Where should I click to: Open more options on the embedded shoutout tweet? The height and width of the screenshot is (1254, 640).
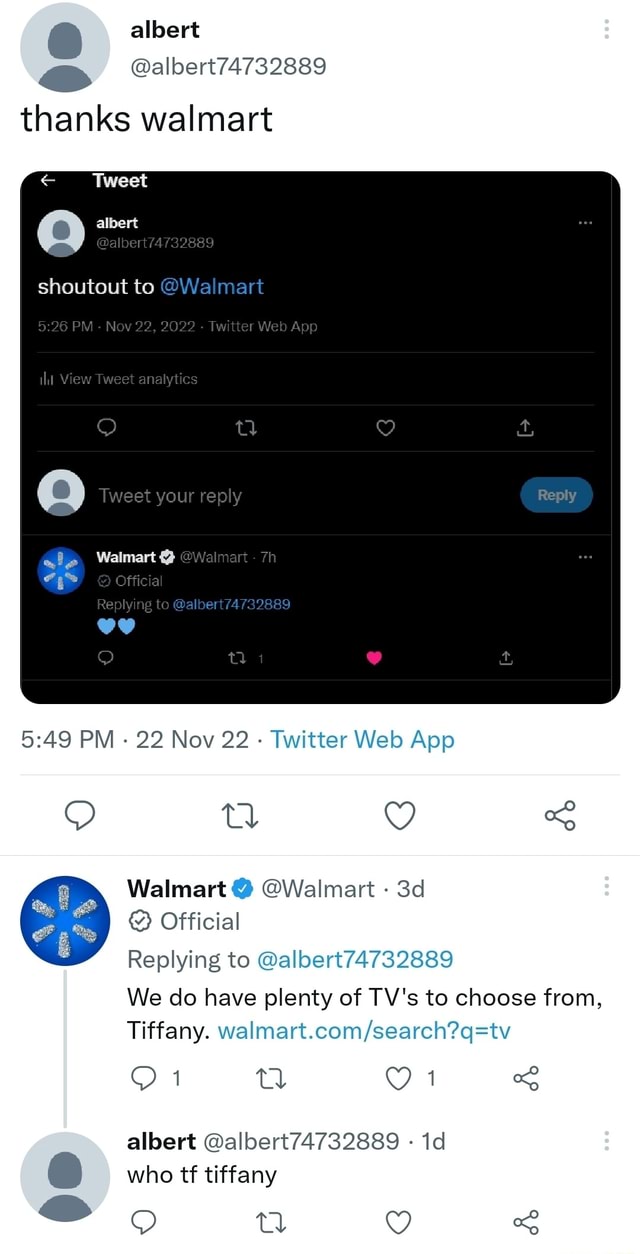click(585, 223)
